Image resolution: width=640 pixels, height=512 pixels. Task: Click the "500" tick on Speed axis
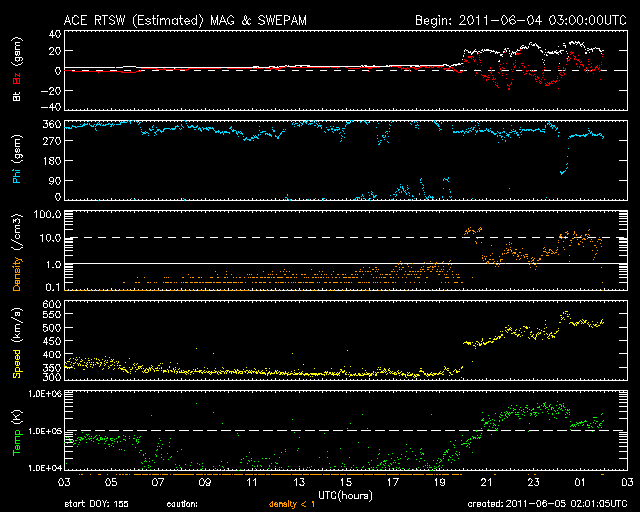(x=52, y=328)
